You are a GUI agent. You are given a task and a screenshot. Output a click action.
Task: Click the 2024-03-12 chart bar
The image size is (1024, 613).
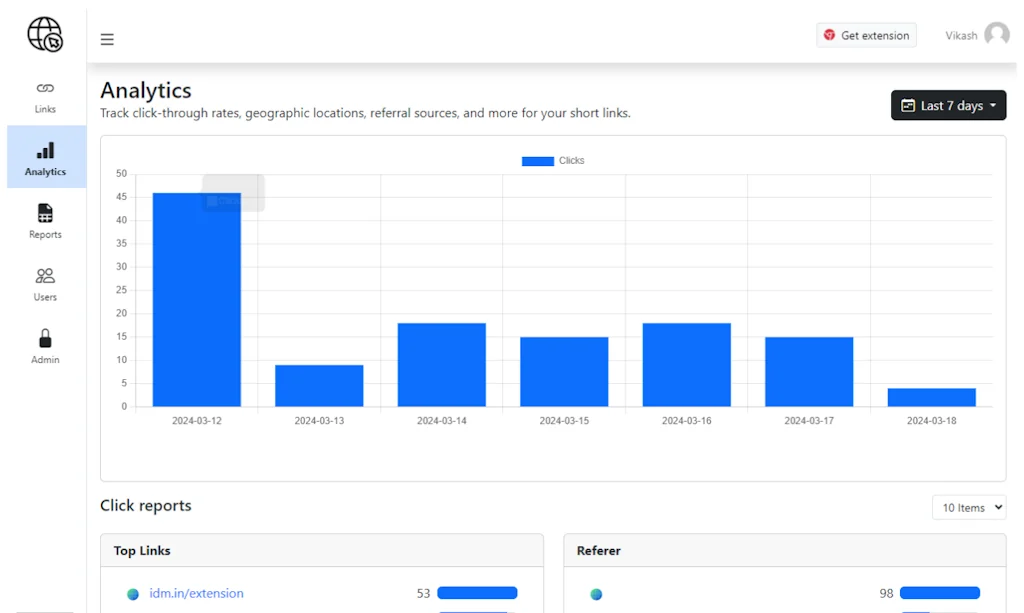tap(197, 300)
